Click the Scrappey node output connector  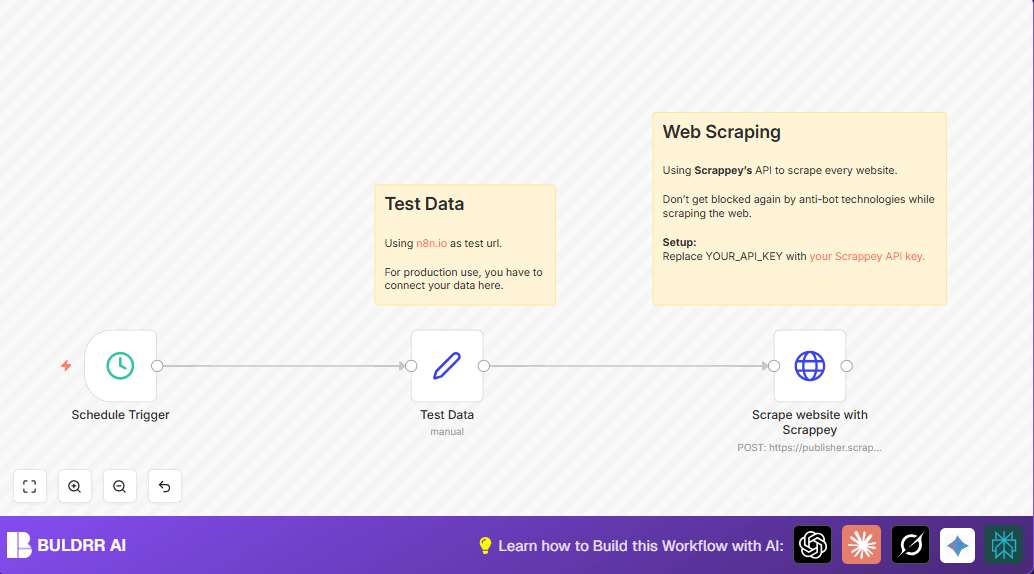[847, 366]
